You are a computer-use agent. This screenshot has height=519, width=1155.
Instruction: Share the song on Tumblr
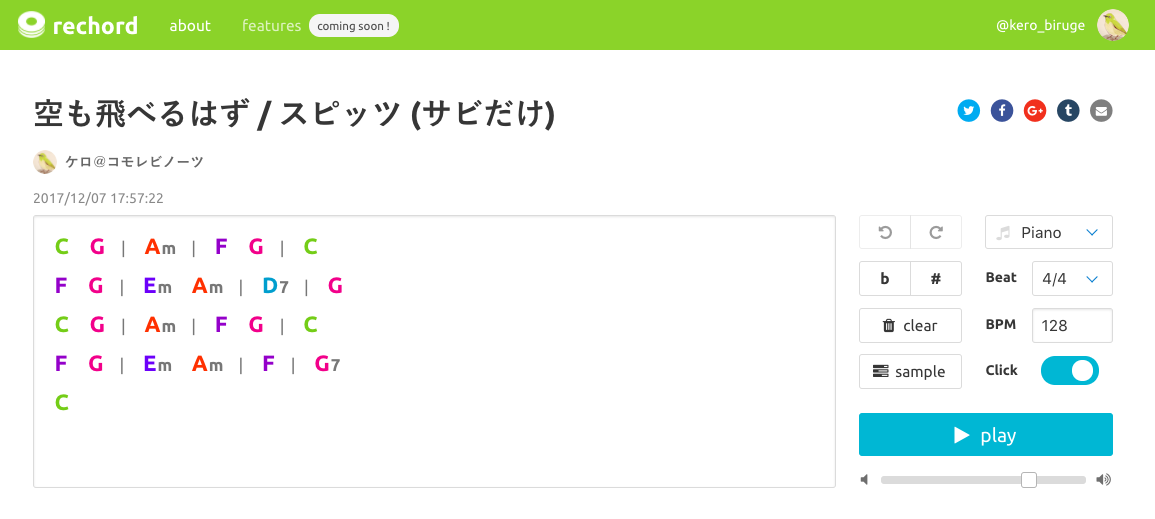point(1068,111)
